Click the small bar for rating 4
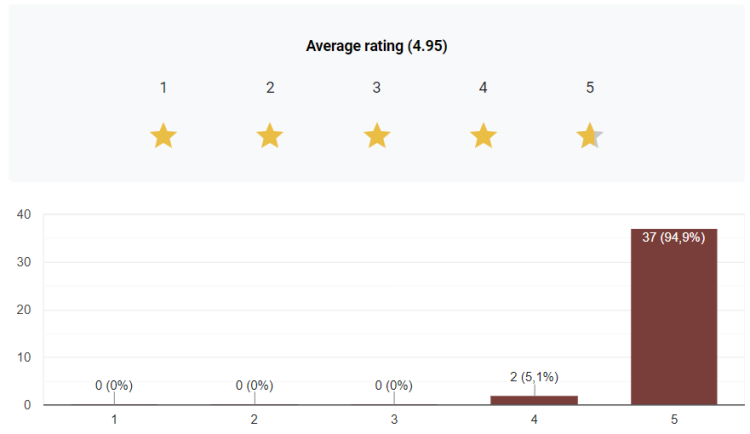 tap(534, 400)
